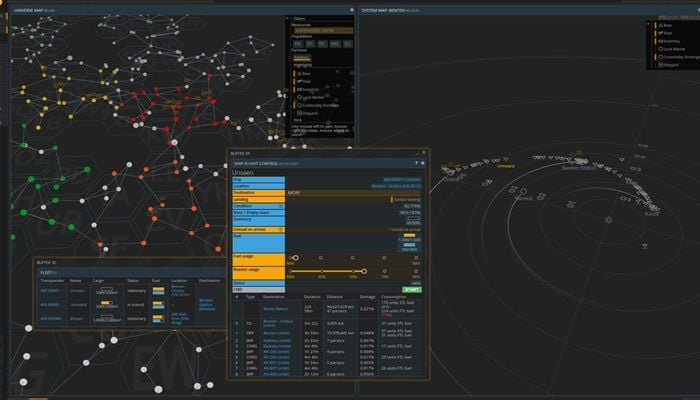The image size is (700, 400).
Task: Open first transponder link in Fleet table
Action: click(x=50, y=291)
